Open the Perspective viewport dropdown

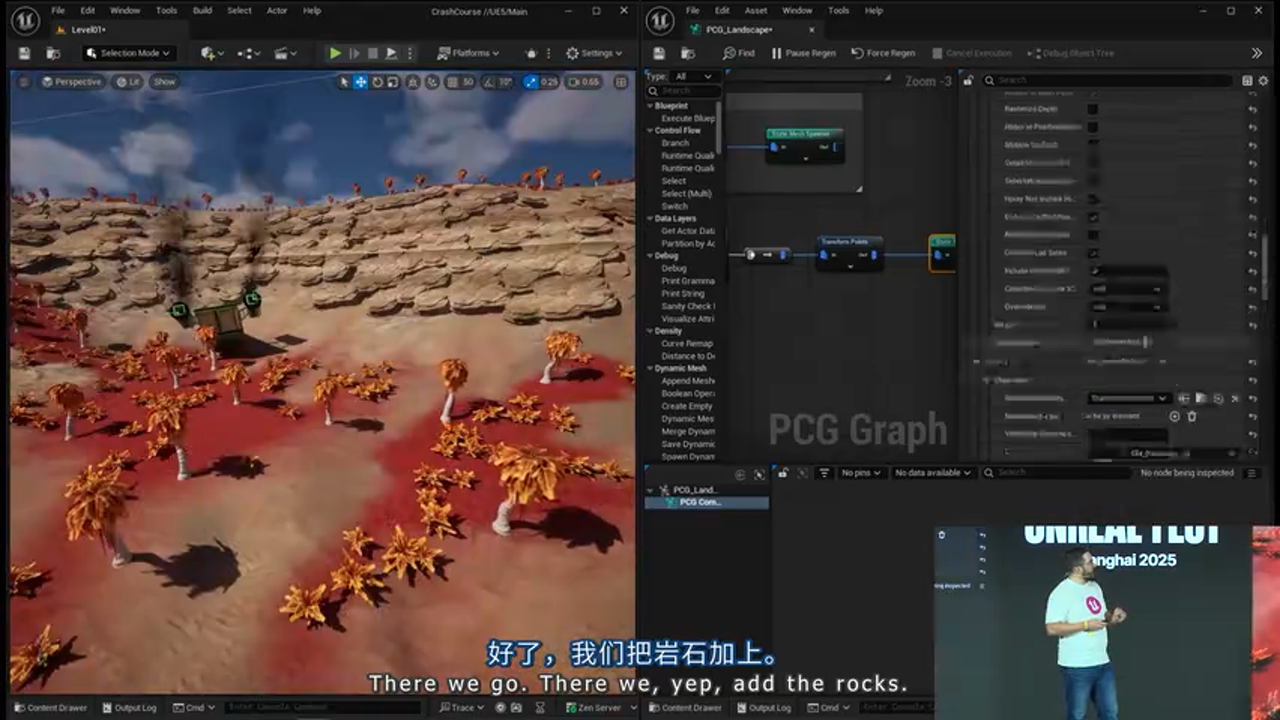(72, 82)
